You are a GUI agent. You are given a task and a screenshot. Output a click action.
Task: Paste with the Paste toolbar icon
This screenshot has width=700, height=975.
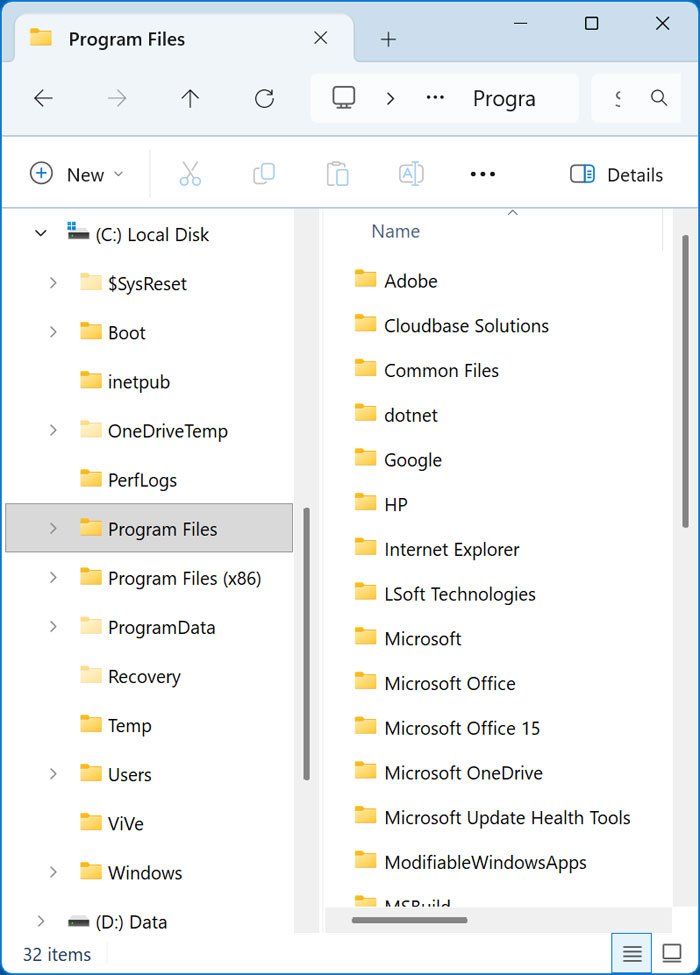point(337,174)
